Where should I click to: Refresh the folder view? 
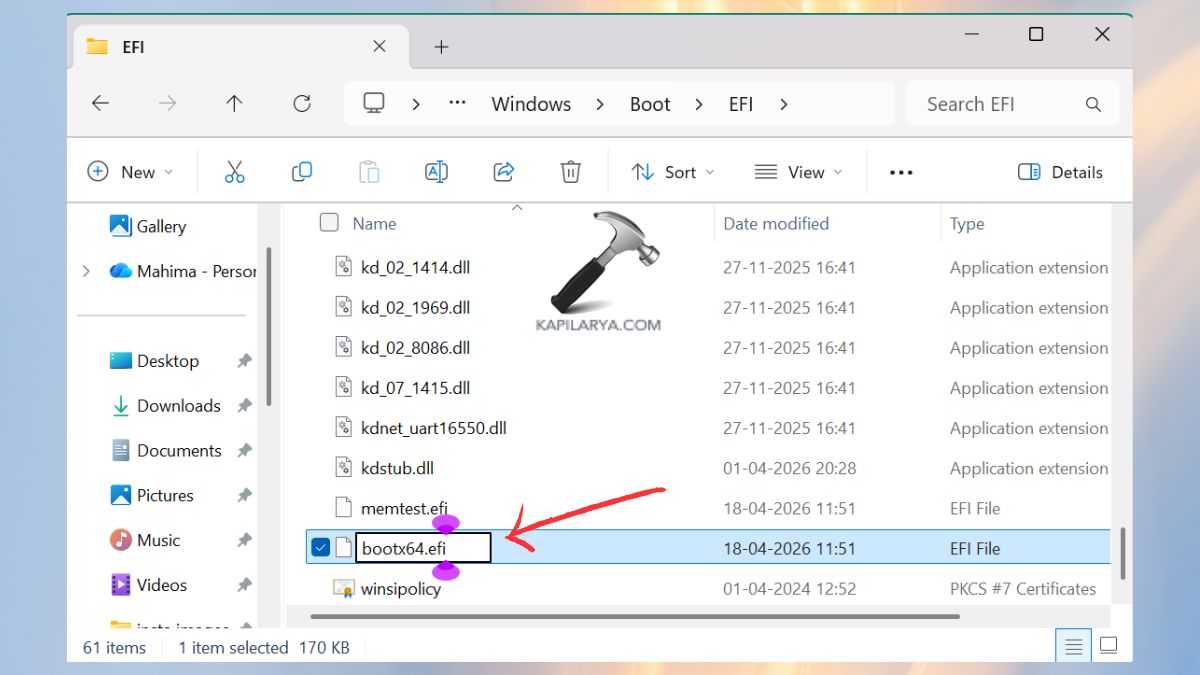pyautogui.click(x=302, y=103)
